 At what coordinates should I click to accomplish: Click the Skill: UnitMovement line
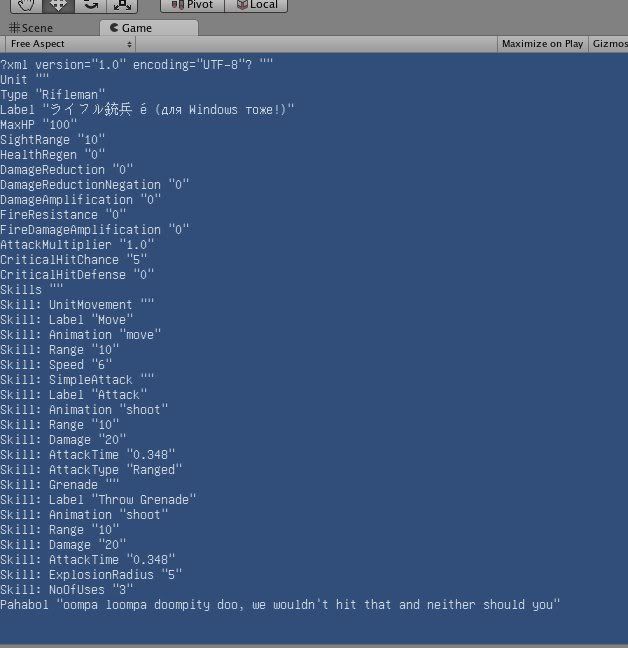click(77, 305)
